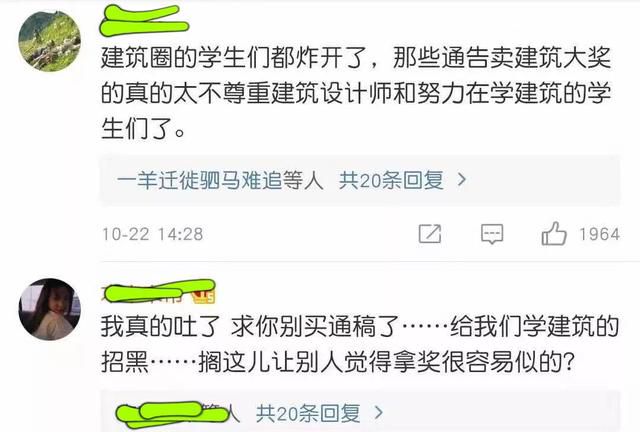Click the 等人 text in first reply box
The width and height of the screenshot is (640, 432).
tap(303, 180)
